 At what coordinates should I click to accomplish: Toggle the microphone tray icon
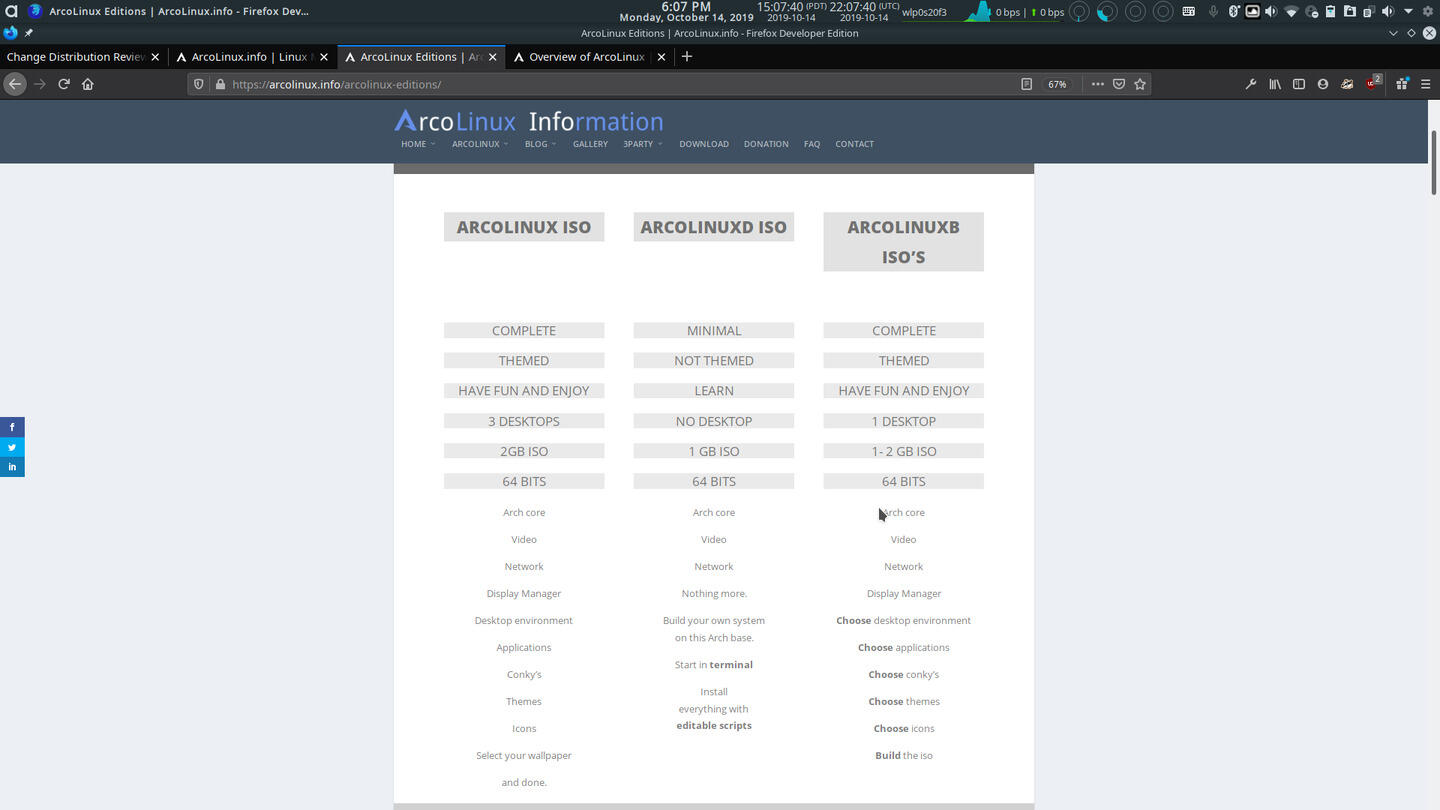tap(1213, 12)
